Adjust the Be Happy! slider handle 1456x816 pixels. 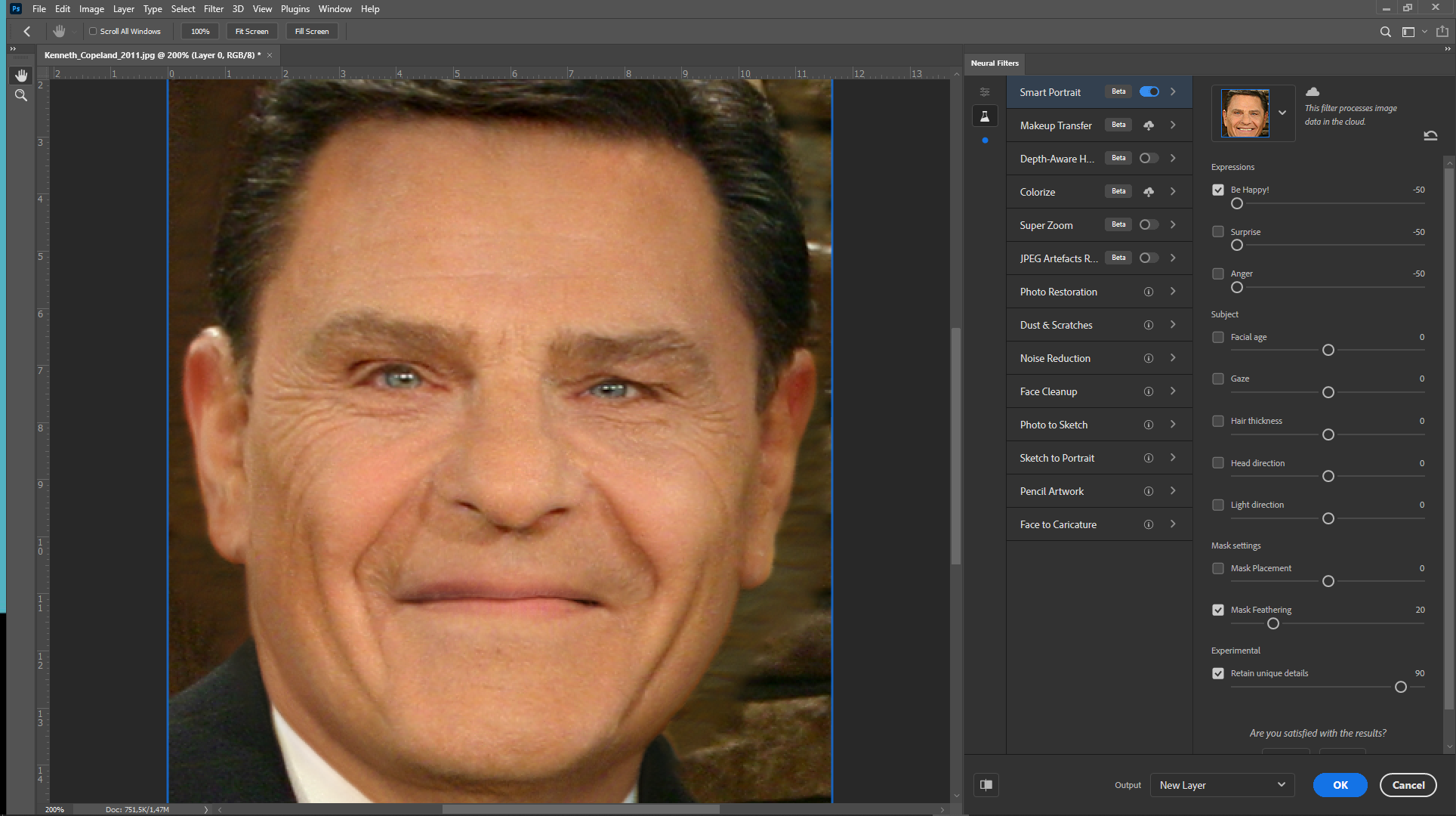(x=1237, y=203)
